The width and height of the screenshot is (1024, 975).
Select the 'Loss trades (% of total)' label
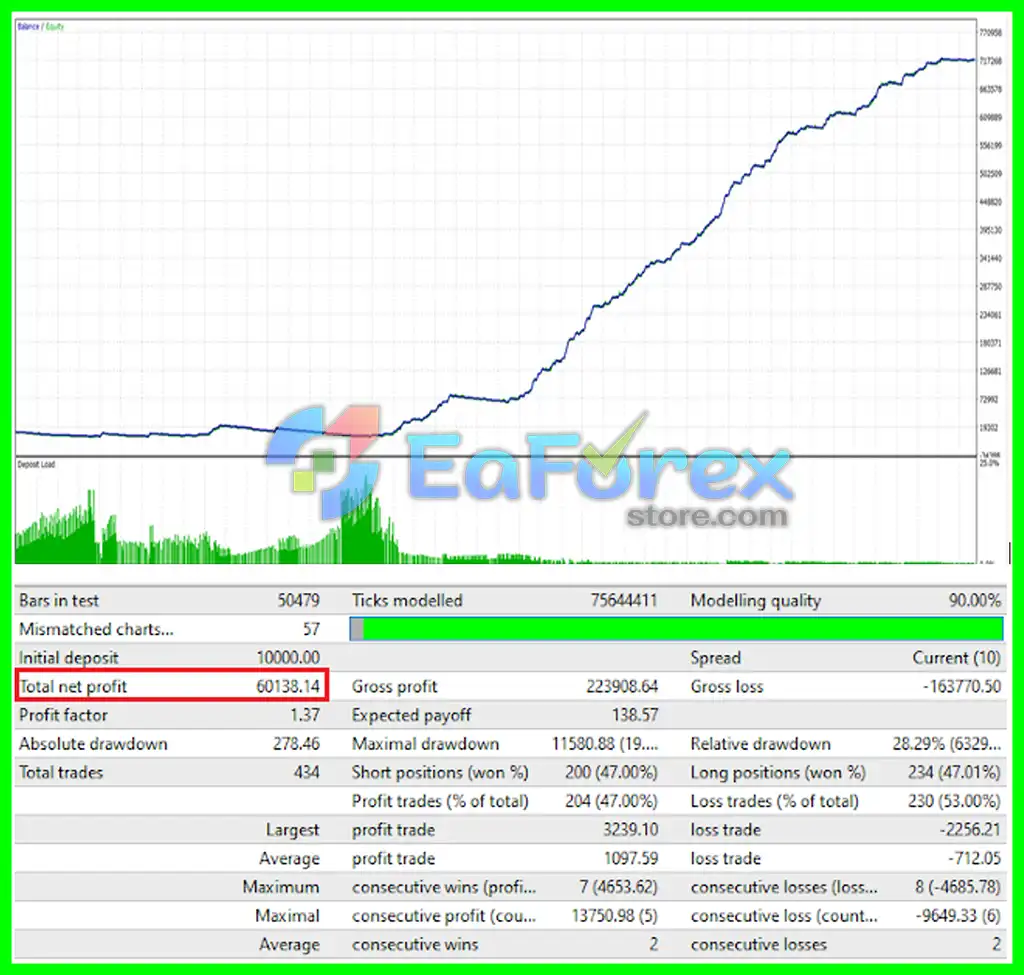pyautogui.click(x=775, y=802)
